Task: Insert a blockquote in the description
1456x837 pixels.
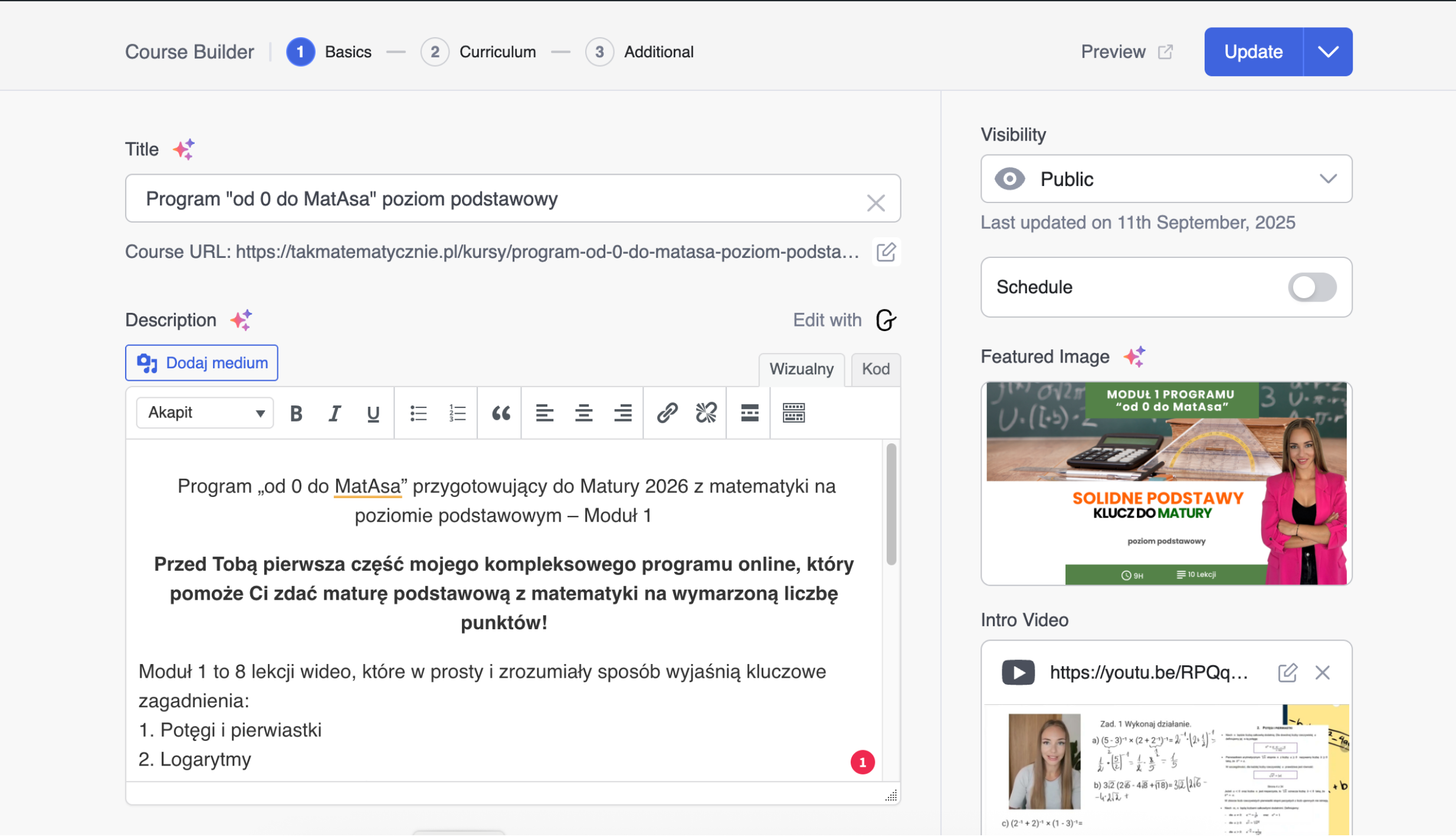Action: coord(500,413)
